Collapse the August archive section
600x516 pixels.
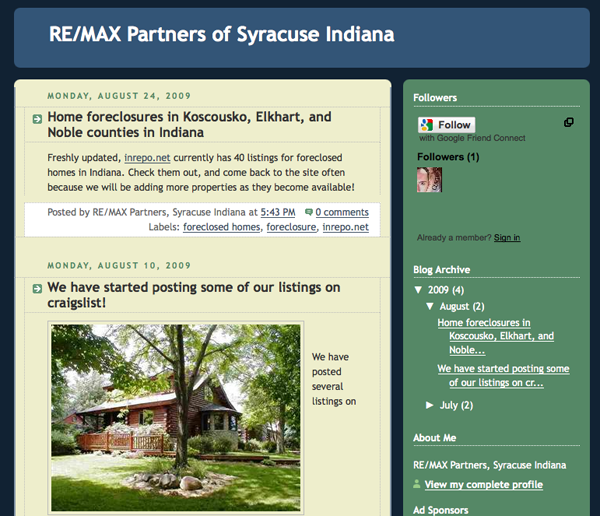(430, 307)
